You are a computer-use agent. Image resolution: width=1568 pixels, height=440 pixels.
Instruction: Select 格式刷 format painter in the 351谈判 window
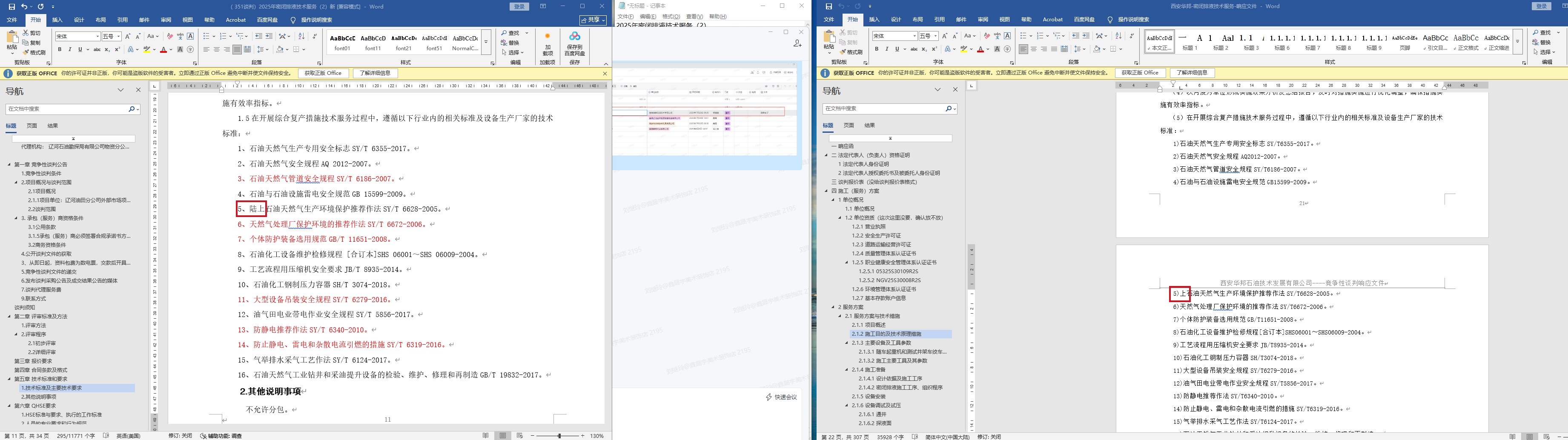point(34,52)
